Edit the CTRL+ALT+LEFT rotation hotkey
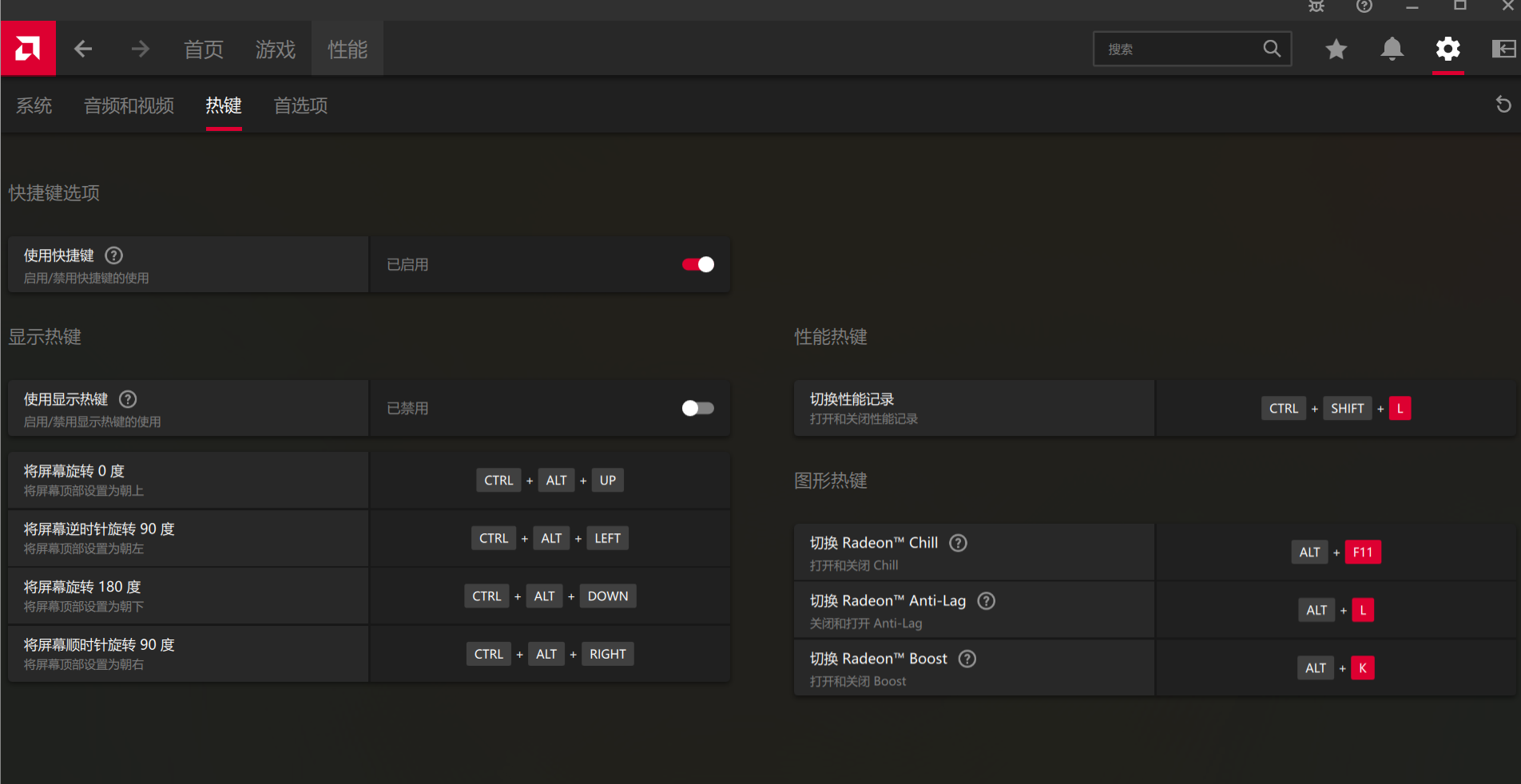Image resolution: width=1521 pixels, height=784 pixels. (550, 538)
